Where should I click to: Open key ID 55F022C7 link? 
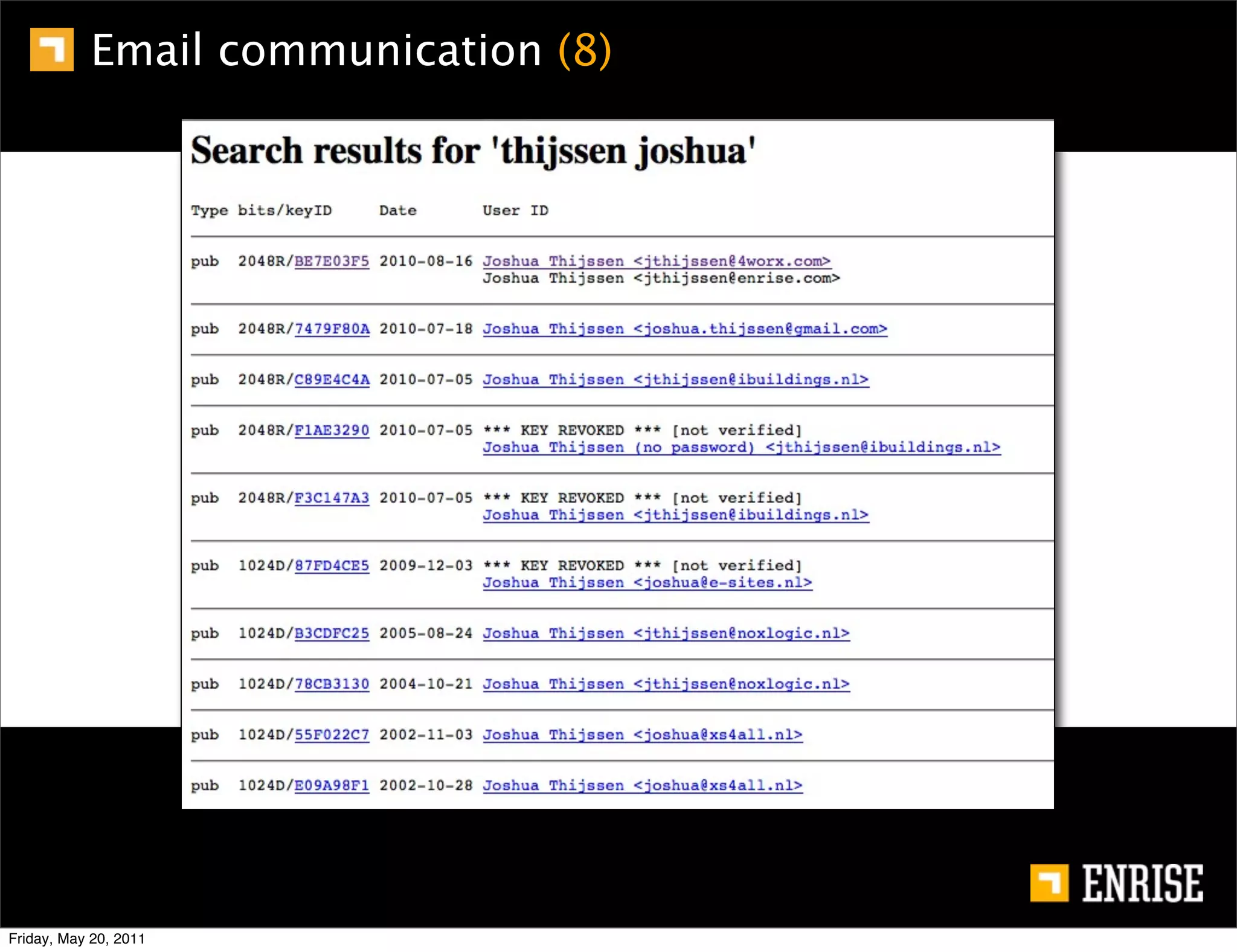[332, 735]
